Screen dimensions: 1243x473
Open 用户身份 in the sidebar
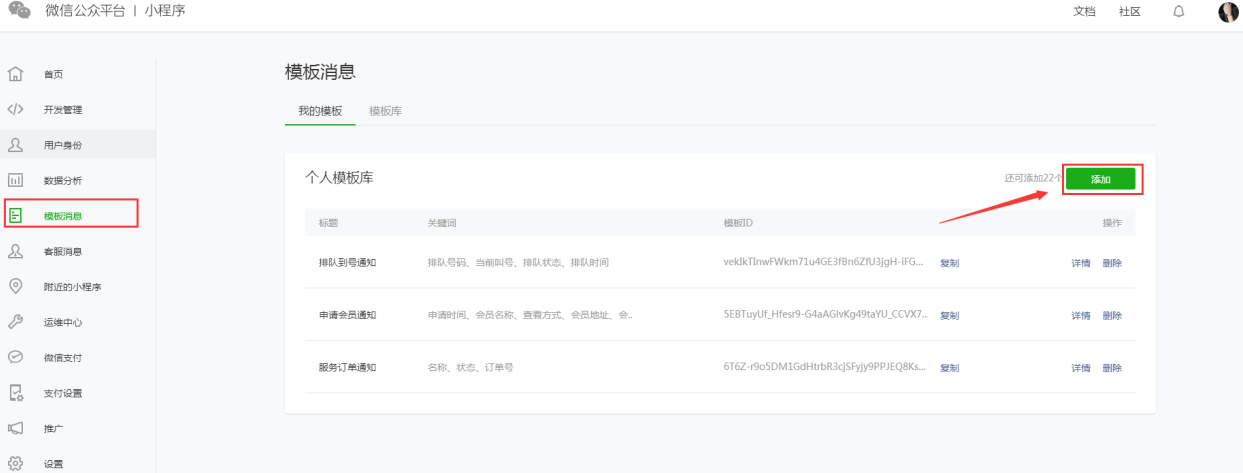pyautogui.click(x=62, y=145)
